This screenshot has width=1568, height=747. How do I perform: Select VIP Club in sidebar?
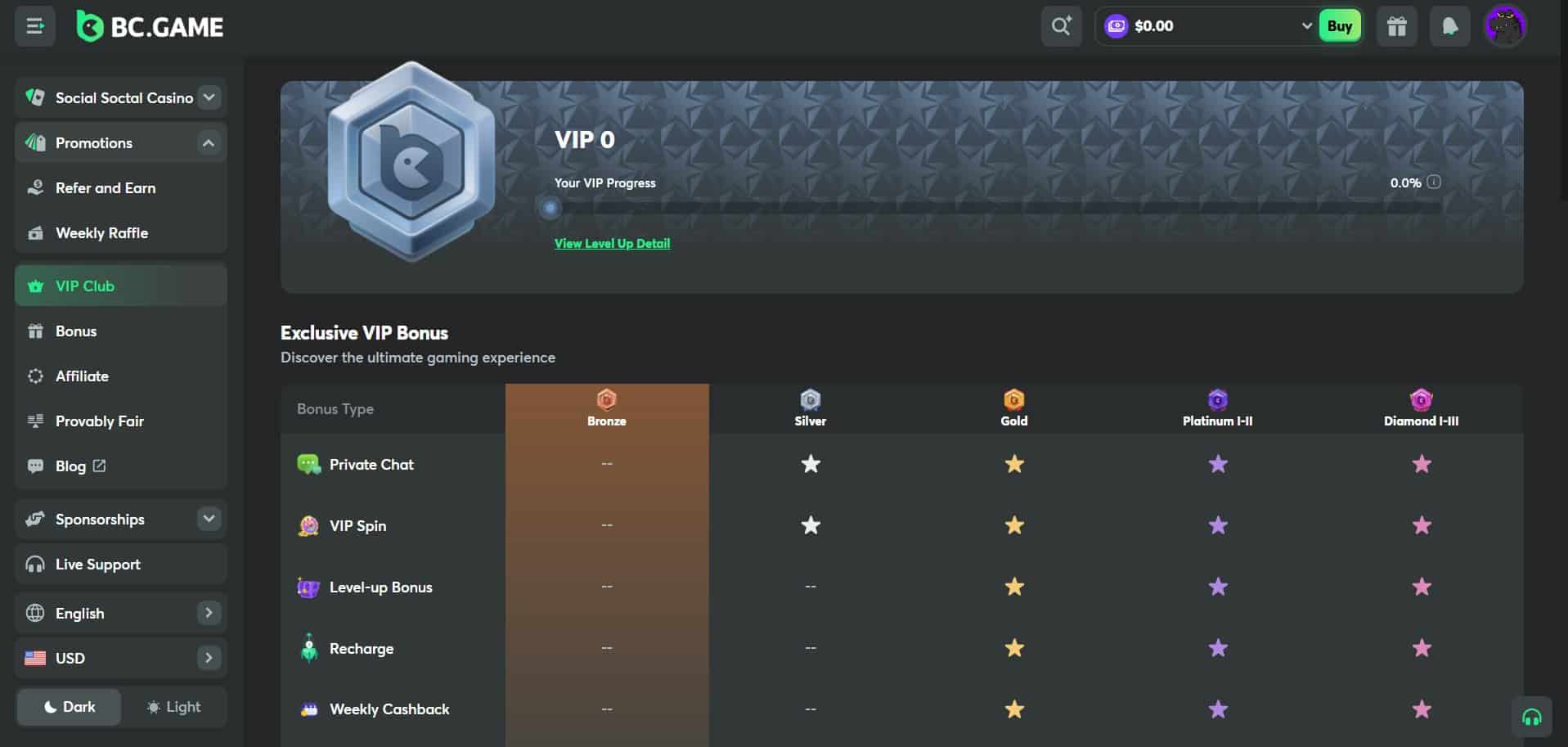pos(121,286)
